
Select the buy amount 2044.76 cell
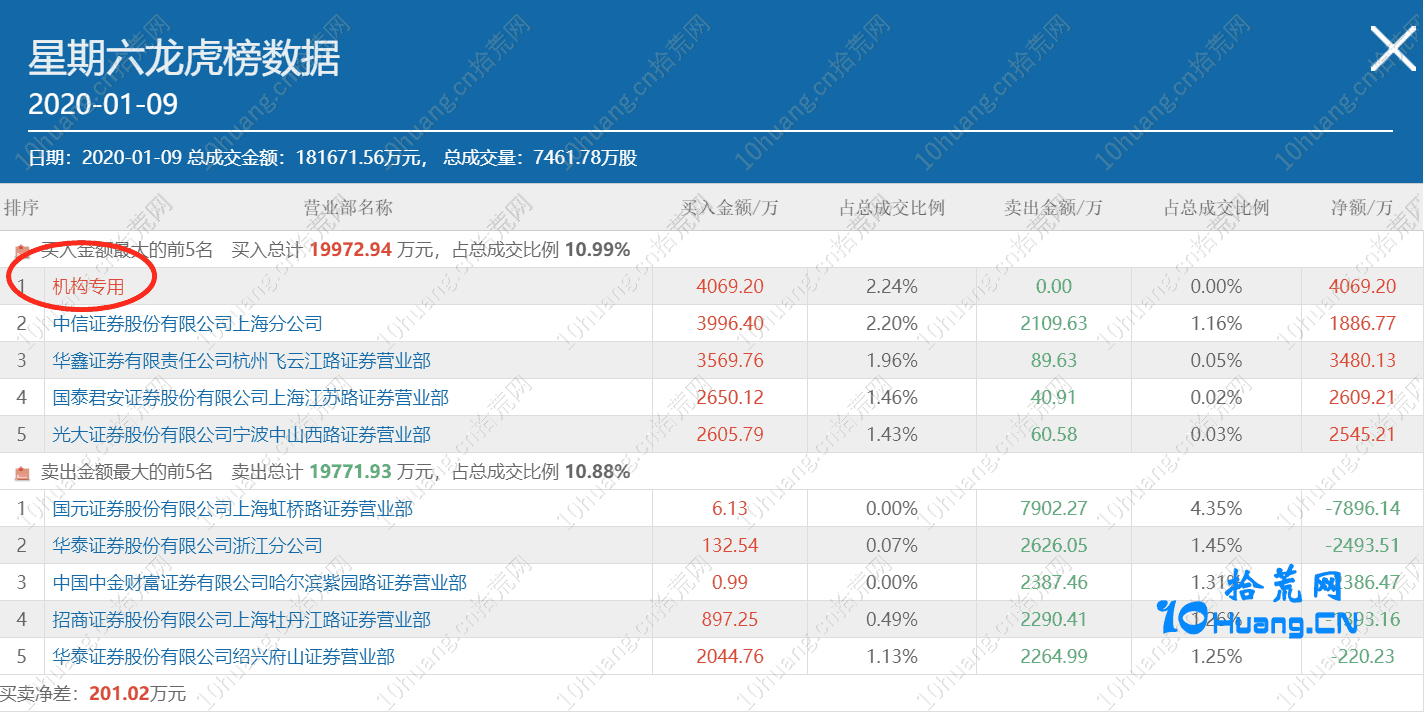730,657
